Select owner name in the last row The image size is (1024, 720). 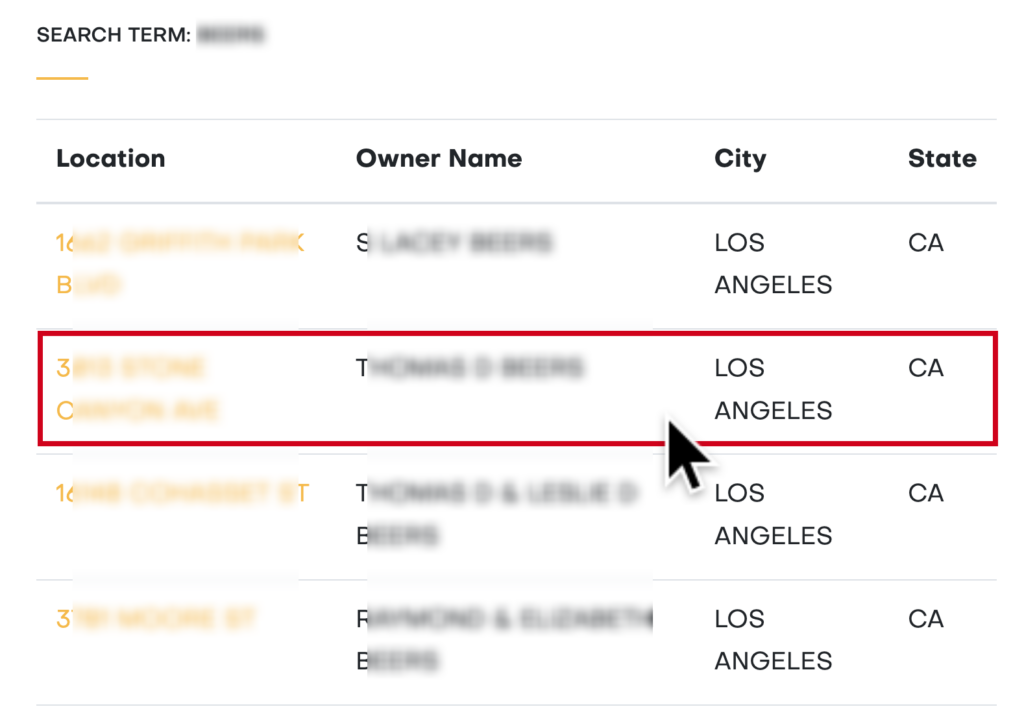[x=504, y=640]
